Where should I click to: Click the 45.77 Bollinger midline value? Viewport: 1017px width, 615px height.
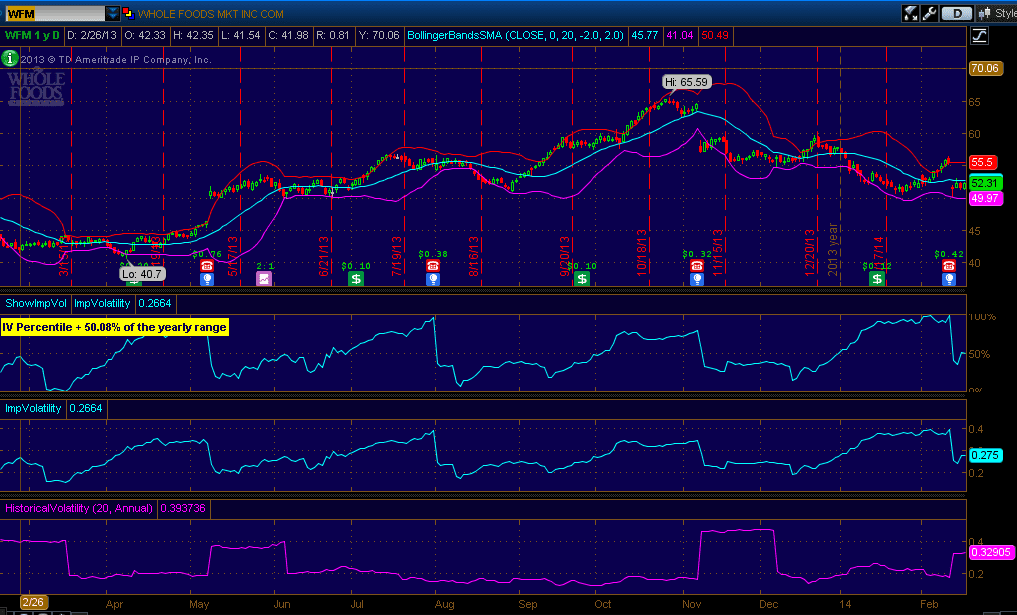645,35
